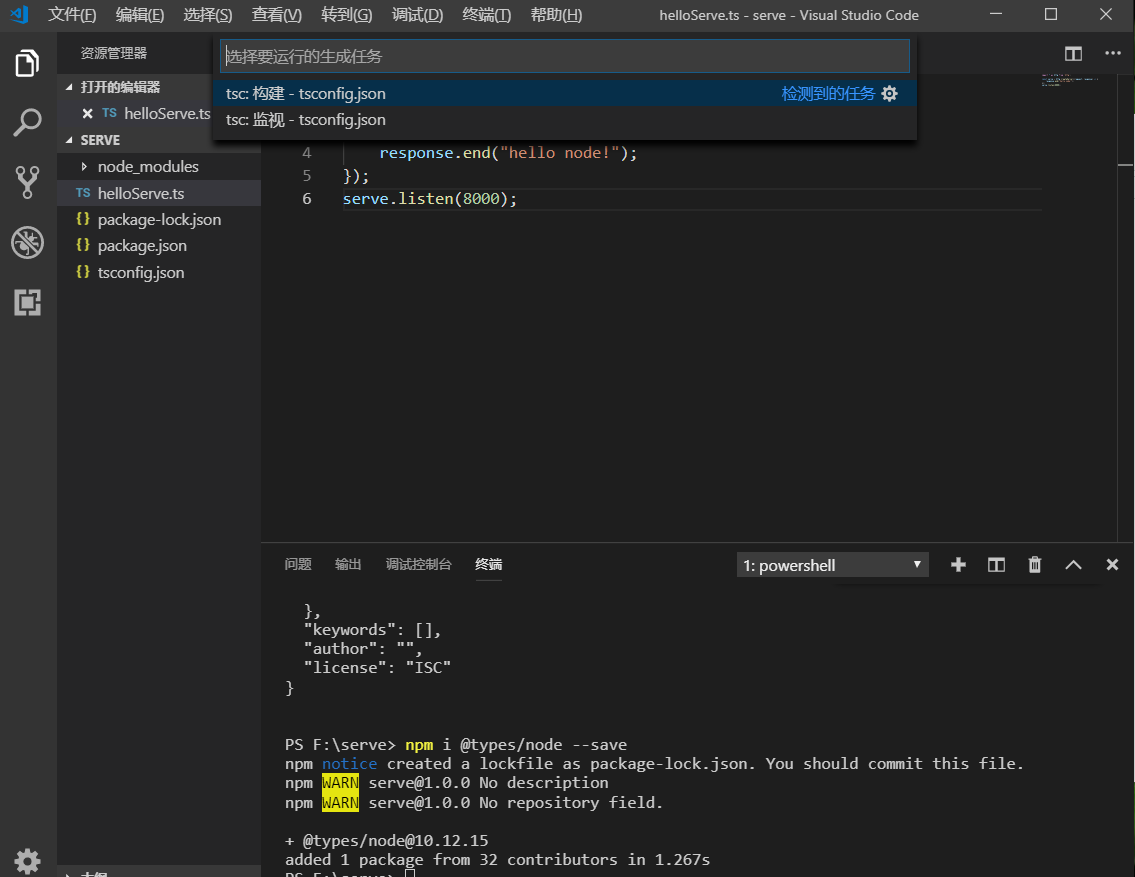Select the 终端 panel tab
This screenshot has width=1135, height=877.
pos(489,564)
